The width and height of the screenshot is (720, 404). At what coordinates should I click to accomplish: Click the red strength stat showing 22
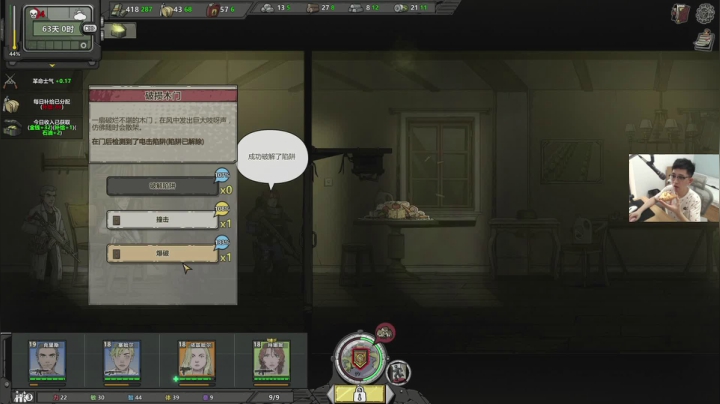click(60, 398)
